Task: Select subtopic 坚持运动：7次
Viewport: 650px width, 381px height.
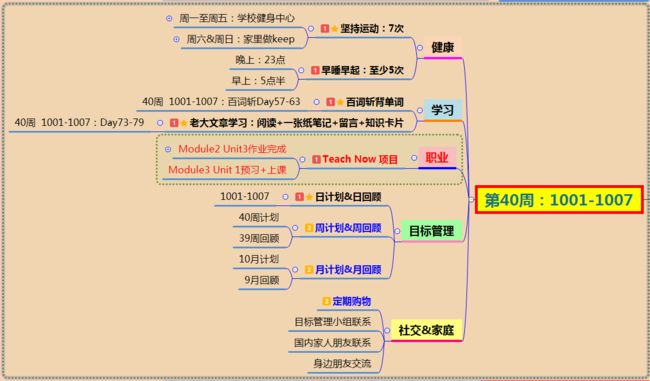Action: pos(372,29)
